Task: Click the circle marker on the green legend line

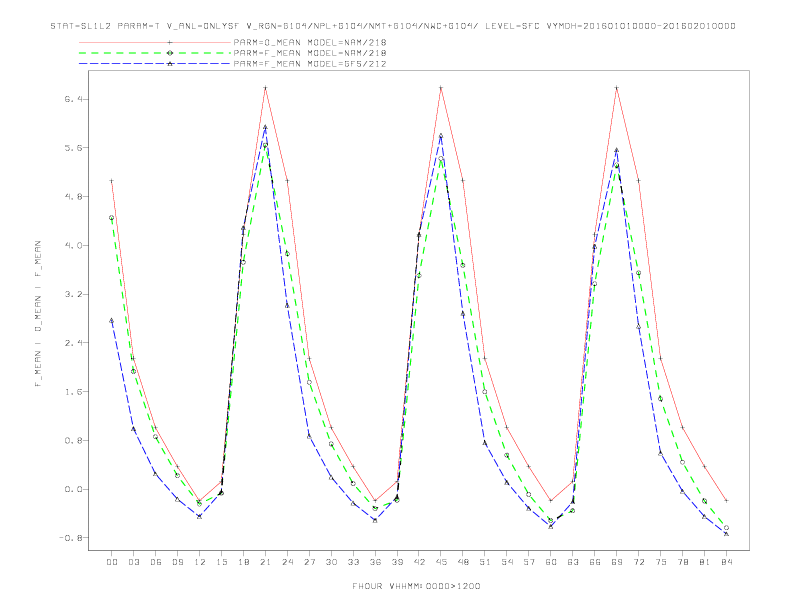Action: coord(170,53)
